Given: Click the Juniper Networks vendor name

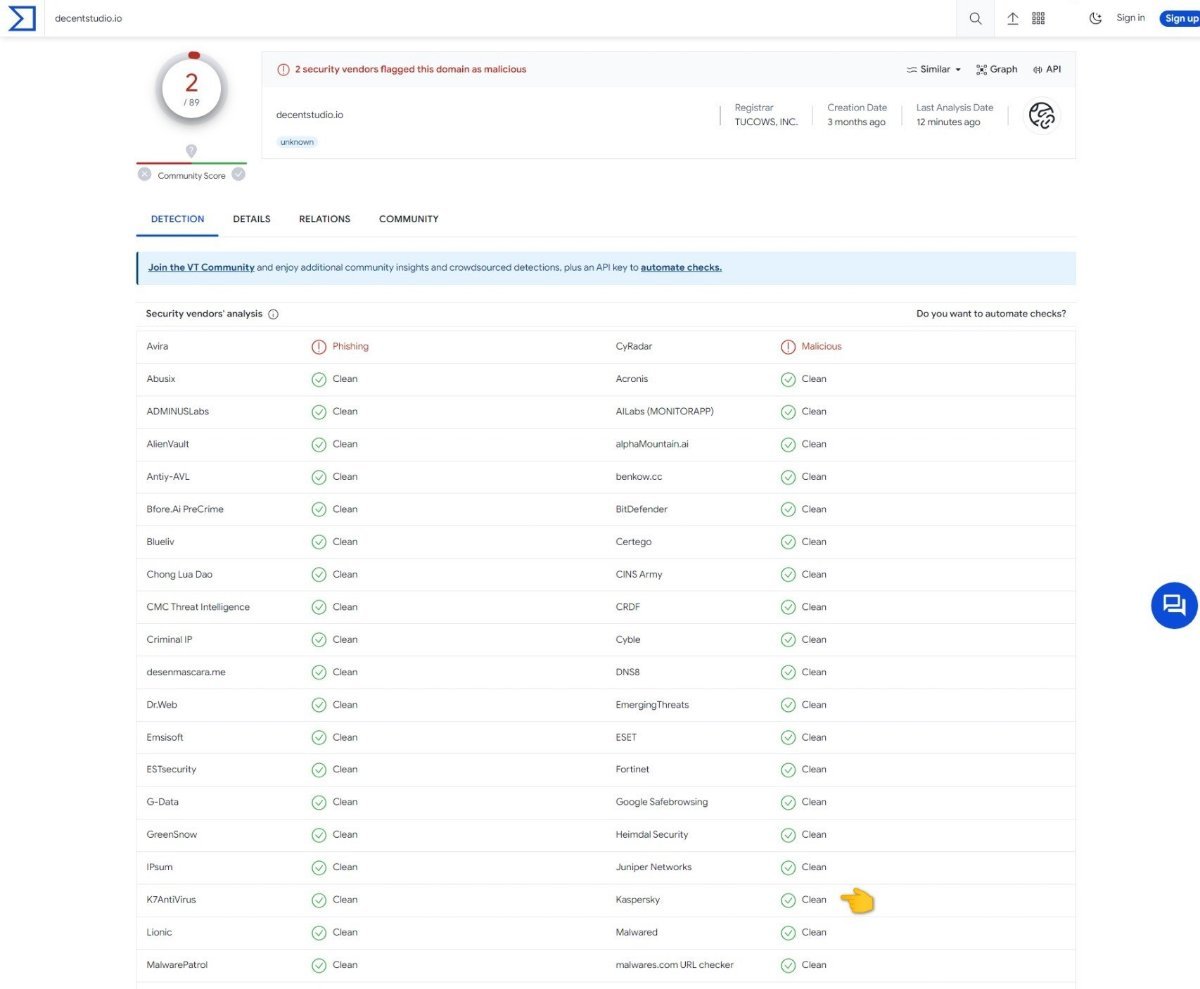Looking at the screenshot, I should (x=654, y=867).
